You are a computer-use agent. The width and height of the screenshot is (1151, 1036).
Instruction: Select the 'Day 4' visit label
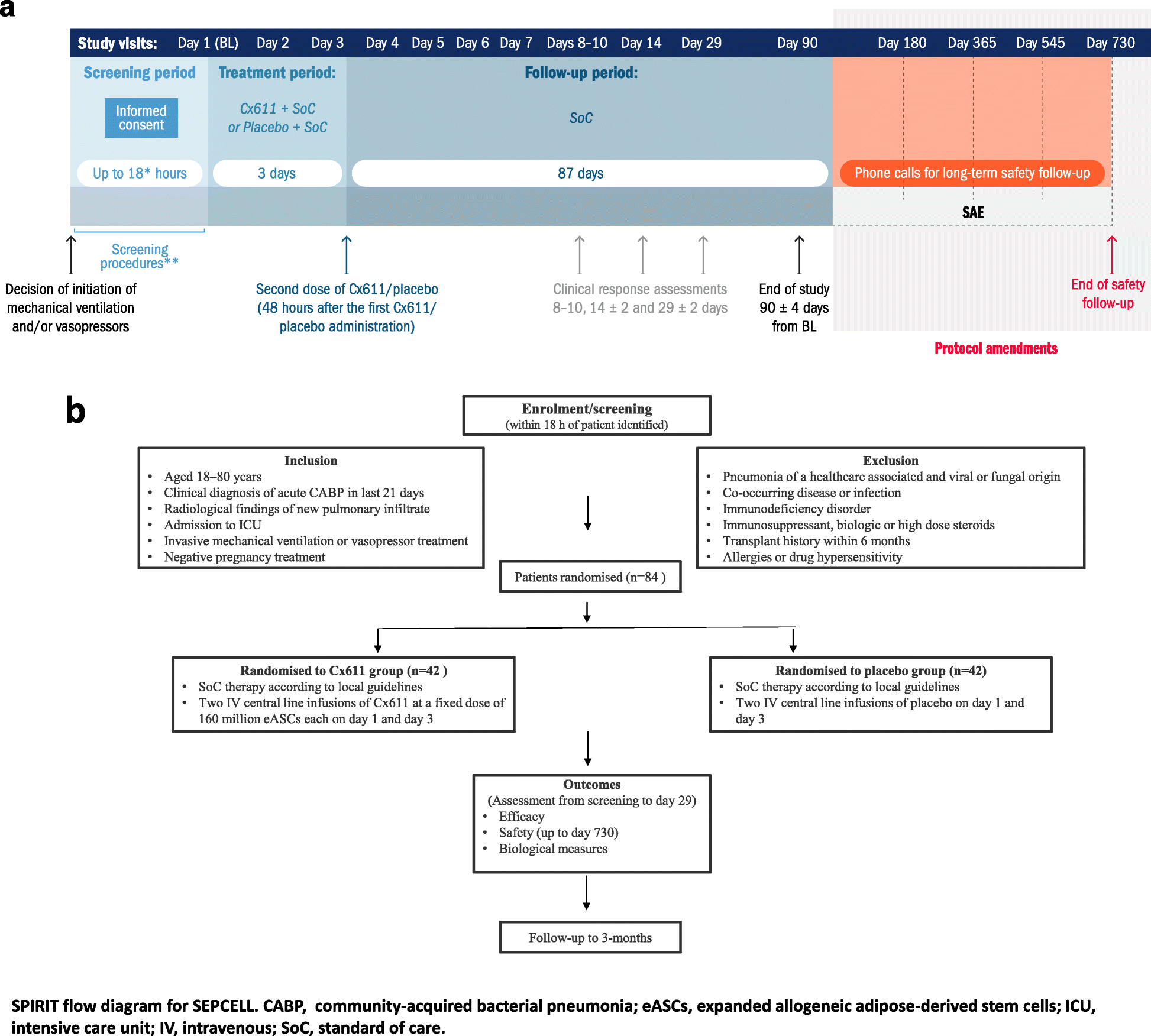click(x=382, y=43)
